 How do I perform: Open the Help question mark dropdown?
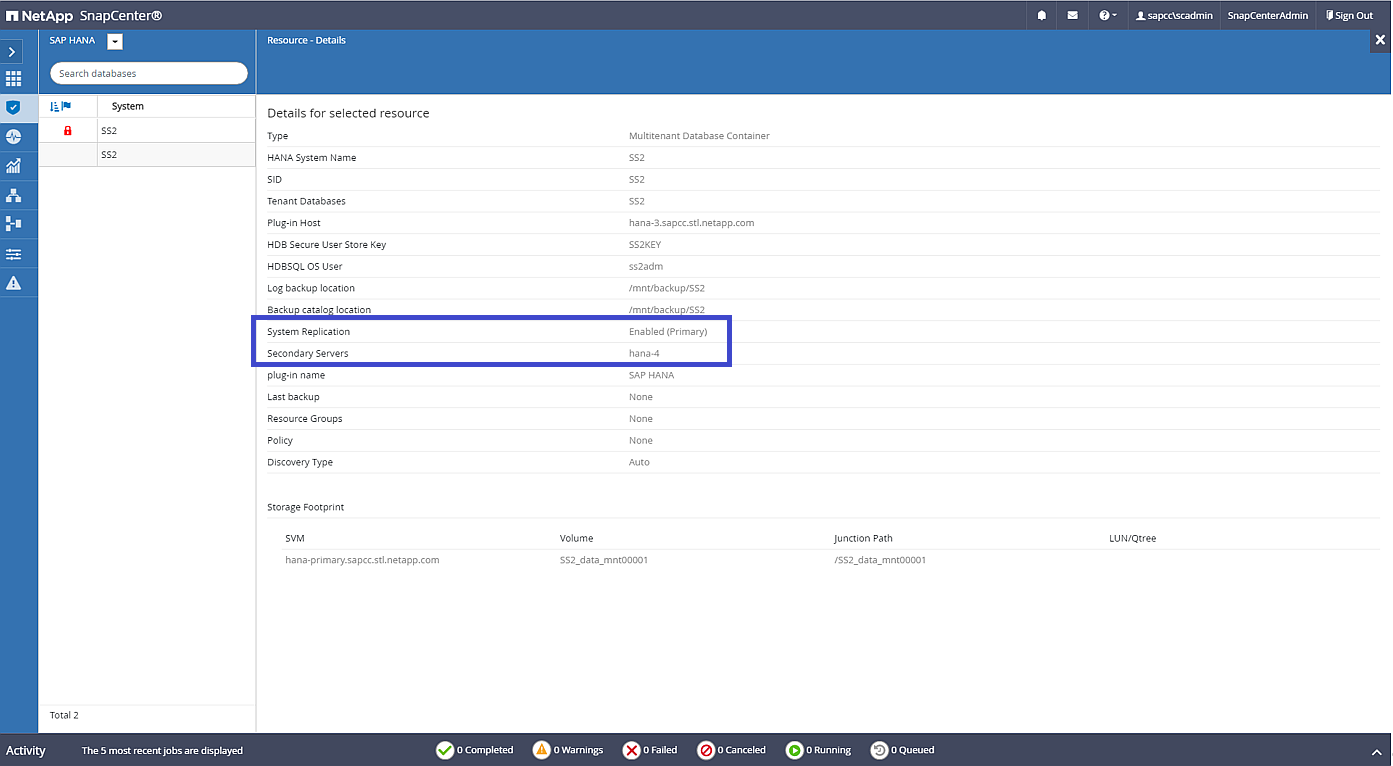click(1108, 15)
